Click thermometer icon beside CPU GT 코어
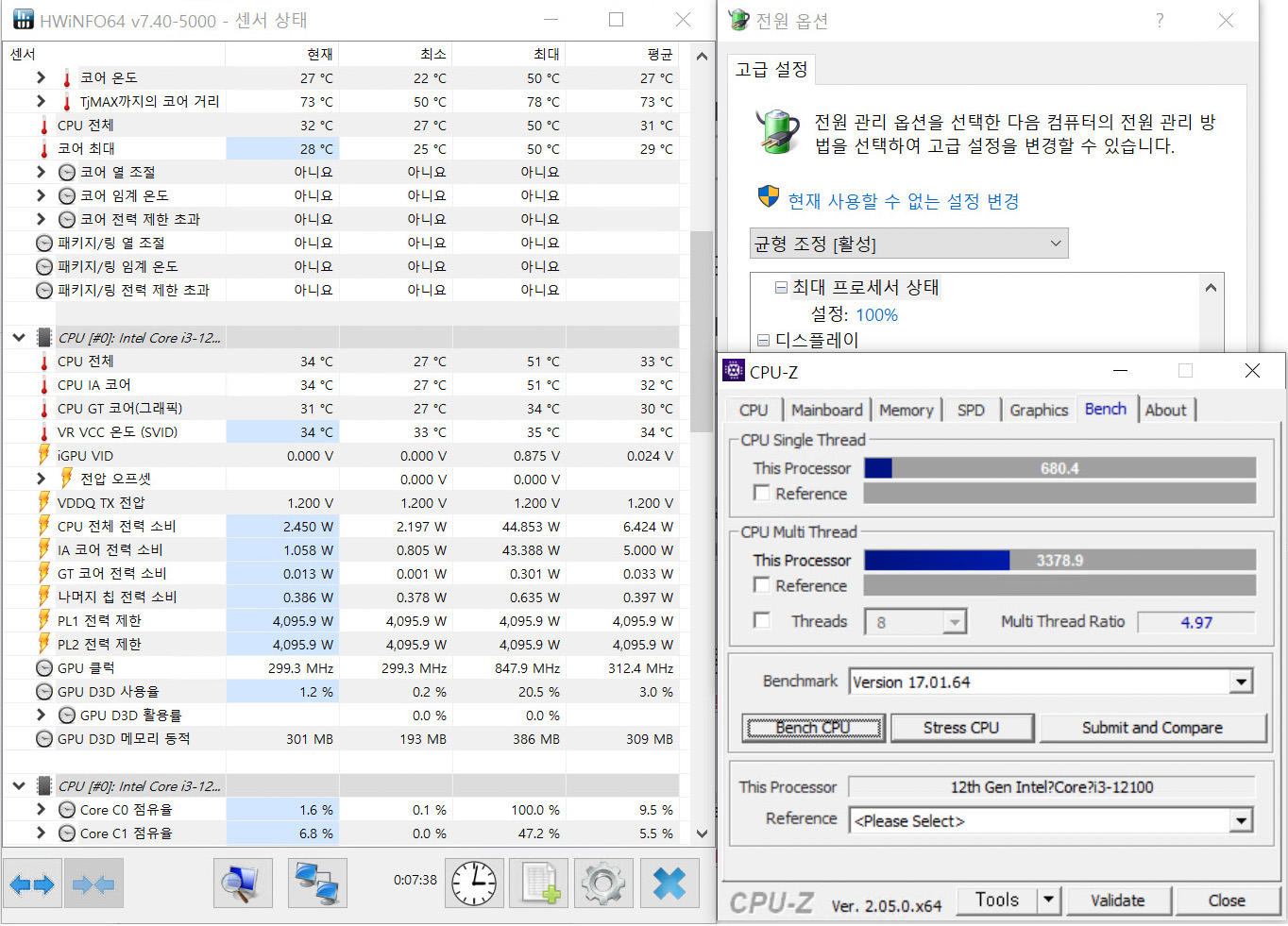This screenshot has height=926, width=1288. click(44, 409)
